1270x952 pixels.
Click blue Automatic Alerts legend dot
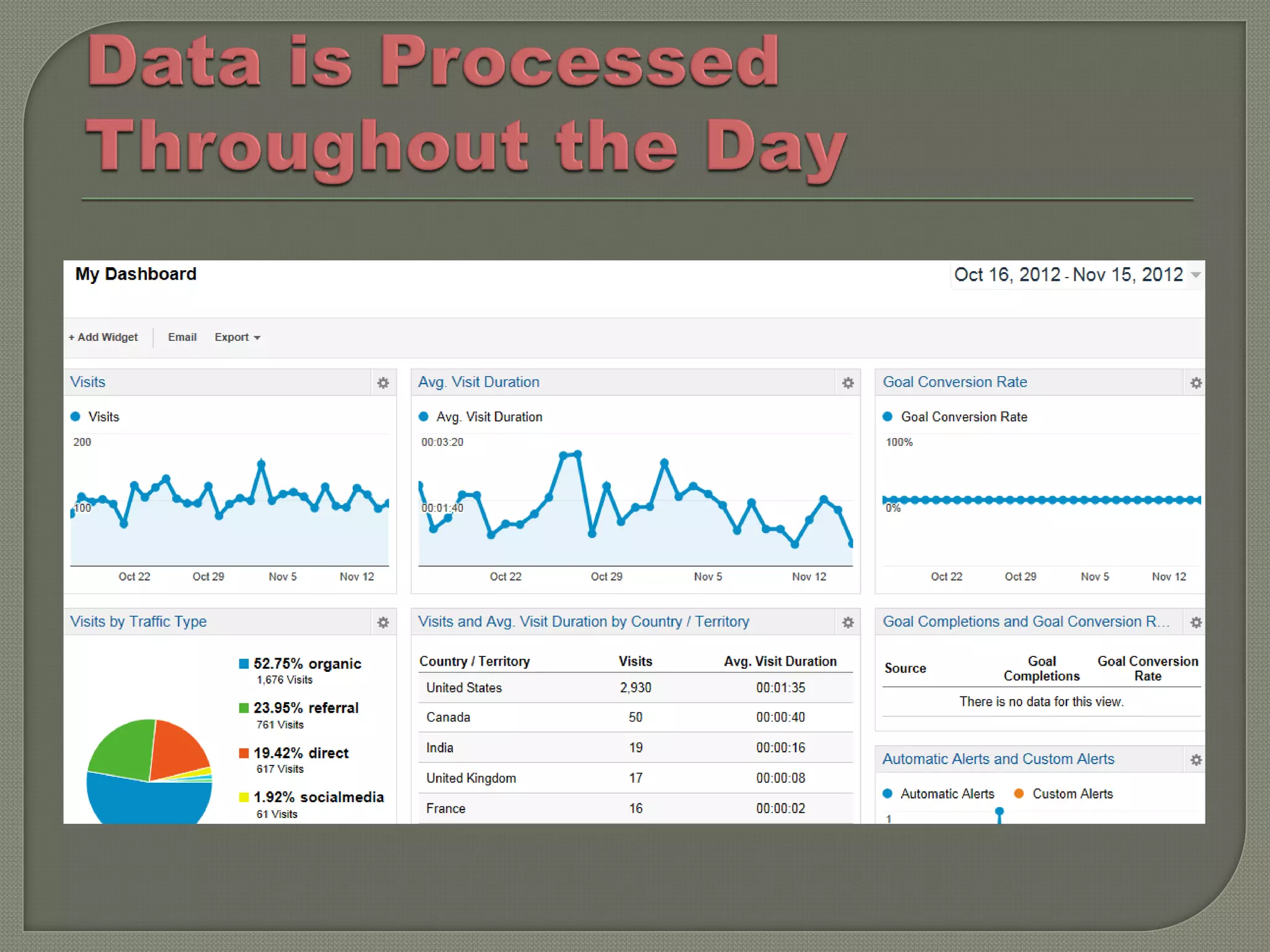tap(887, 793)
